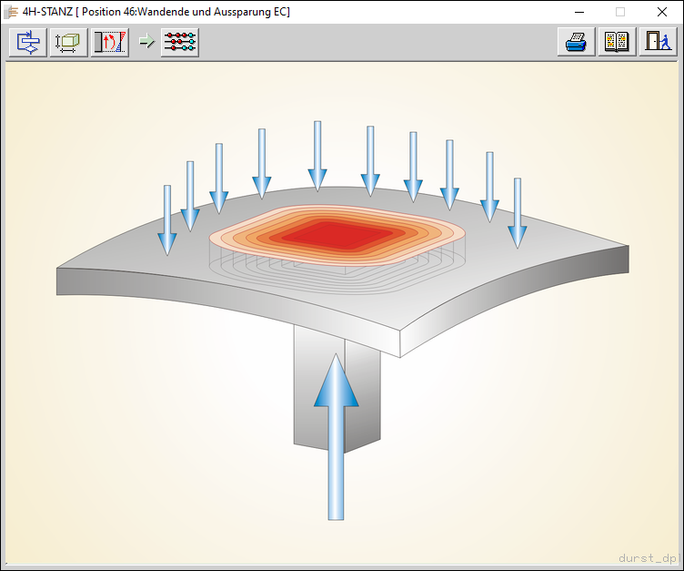Click the abacus calculation icon
The image size is (684, 571).
(x=180, y=43)
